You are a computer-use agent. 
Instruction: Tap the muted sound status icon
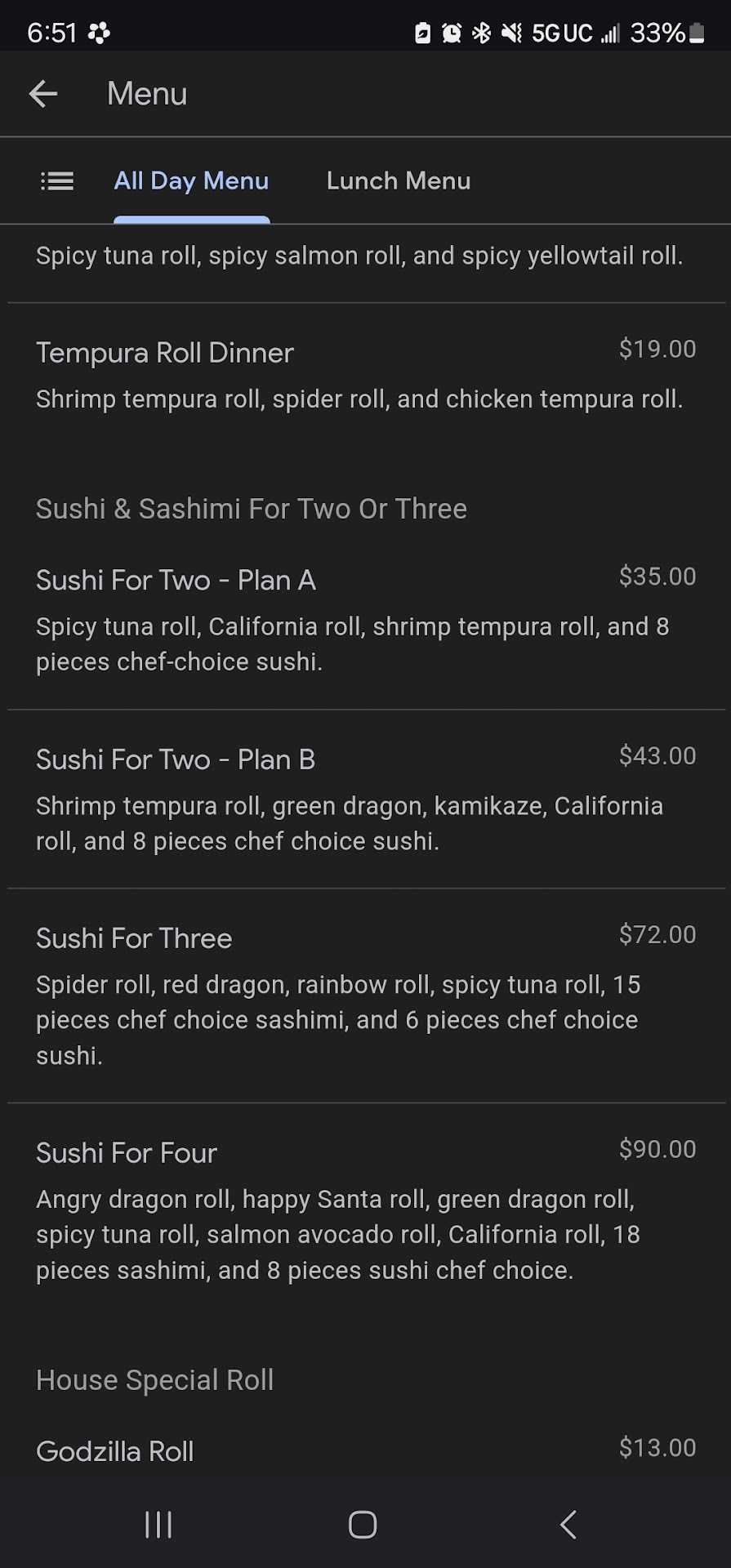[512, 33]
